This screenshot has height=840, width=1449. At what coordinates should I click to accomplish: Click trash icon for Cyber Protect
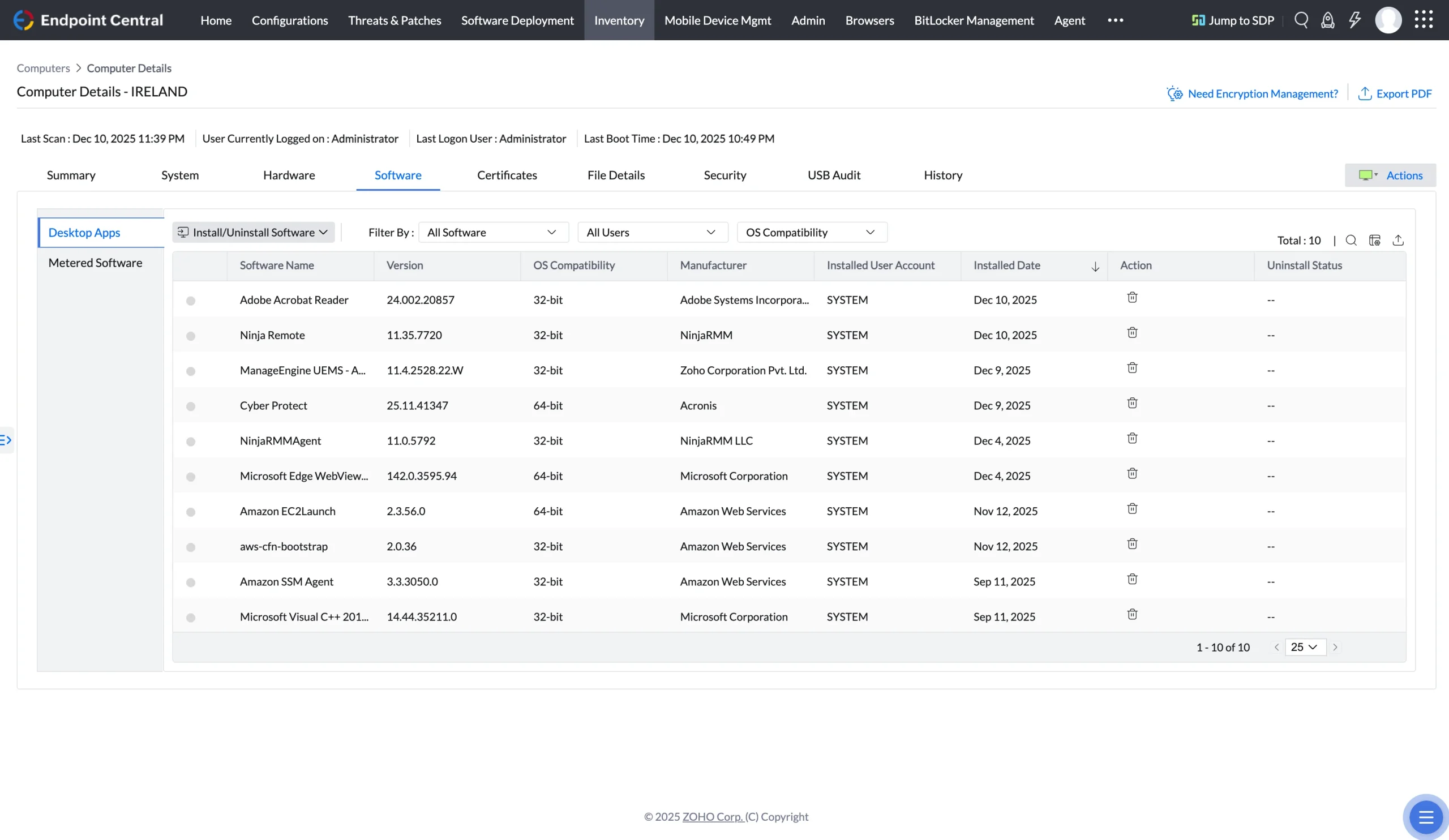pyautogui.click(x=1131, y=404)
